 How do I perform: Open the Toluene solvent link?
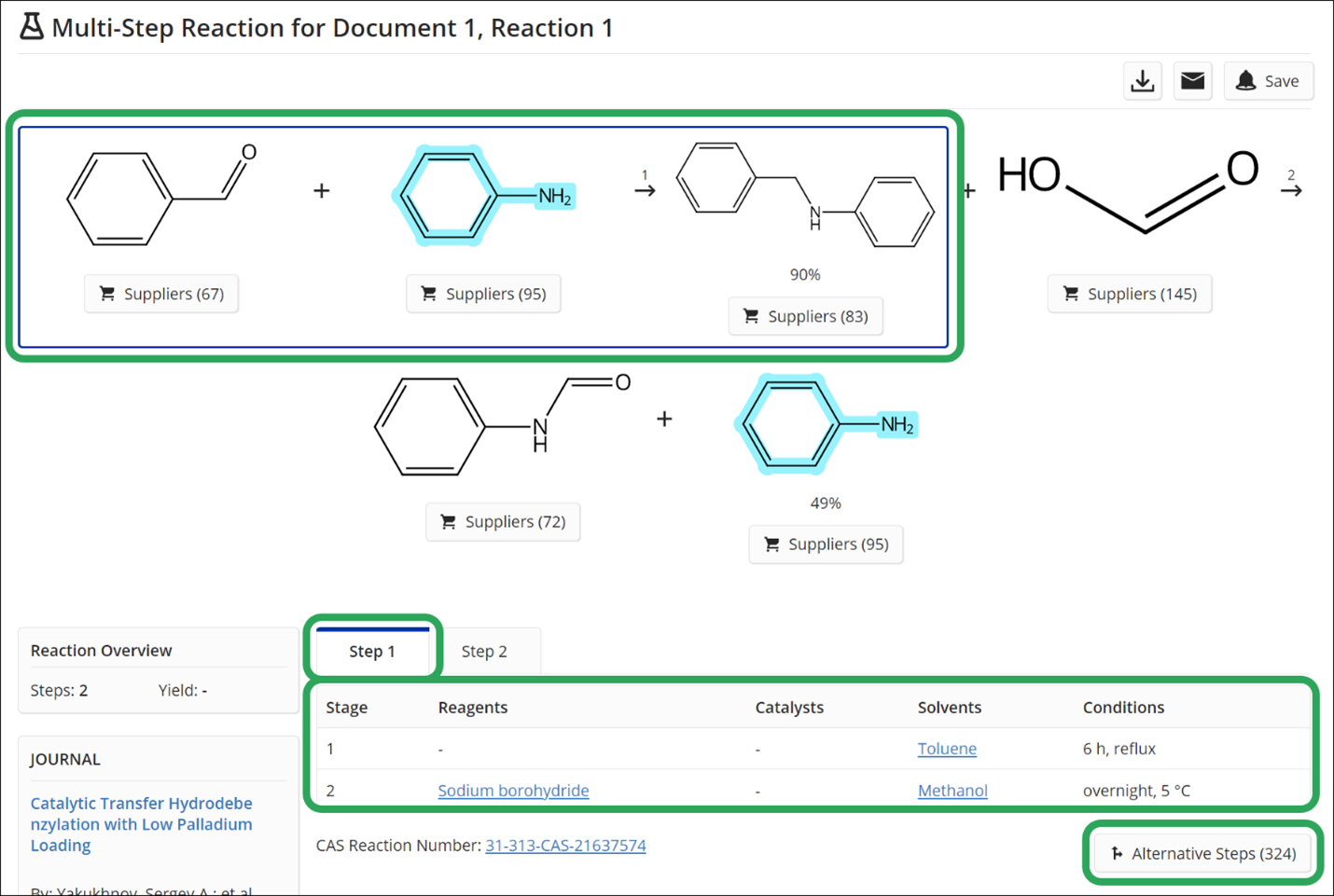click(947, 749)
